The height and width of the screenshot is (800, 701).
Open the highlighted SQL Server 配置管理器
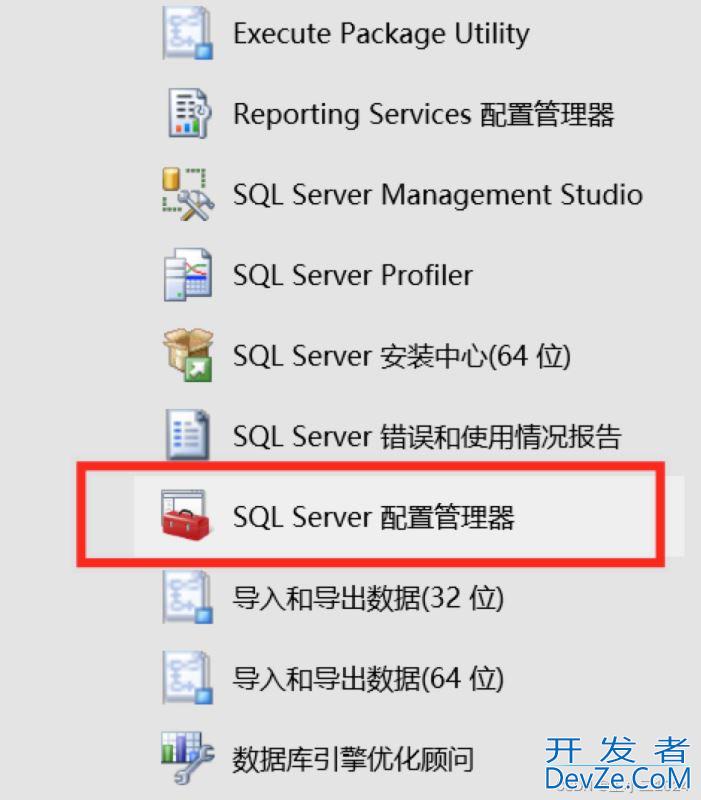pos(373,518)
